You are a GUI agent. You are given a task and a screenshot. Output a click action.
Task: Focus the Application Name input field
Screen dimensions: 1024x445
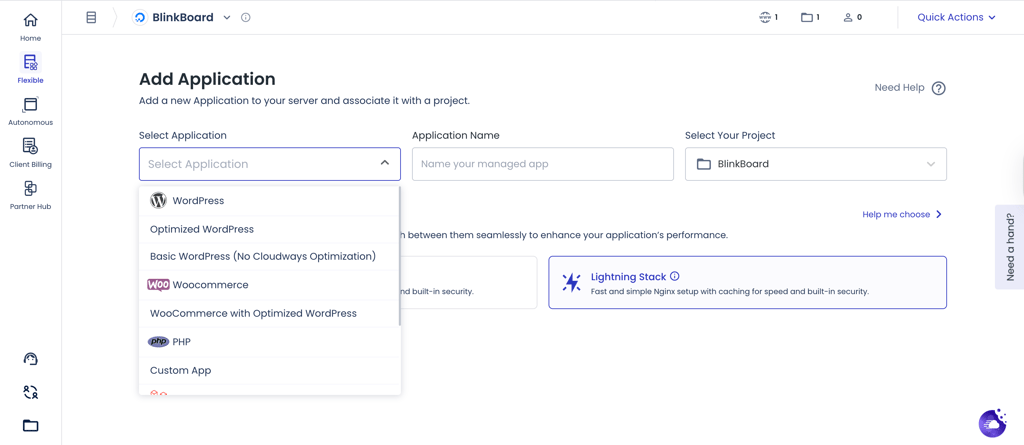coord(543,164)
